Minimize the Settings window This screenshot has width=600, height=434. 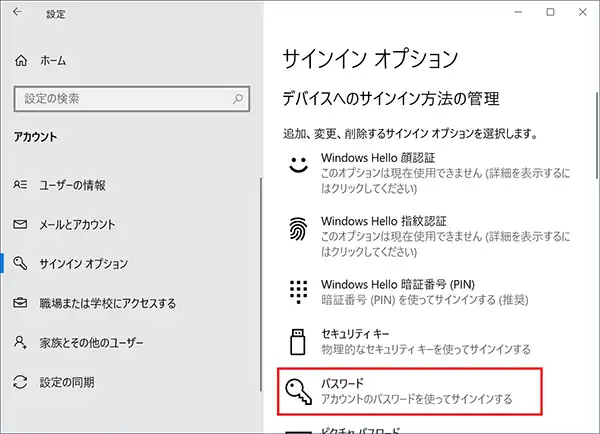tap(518, 12)
